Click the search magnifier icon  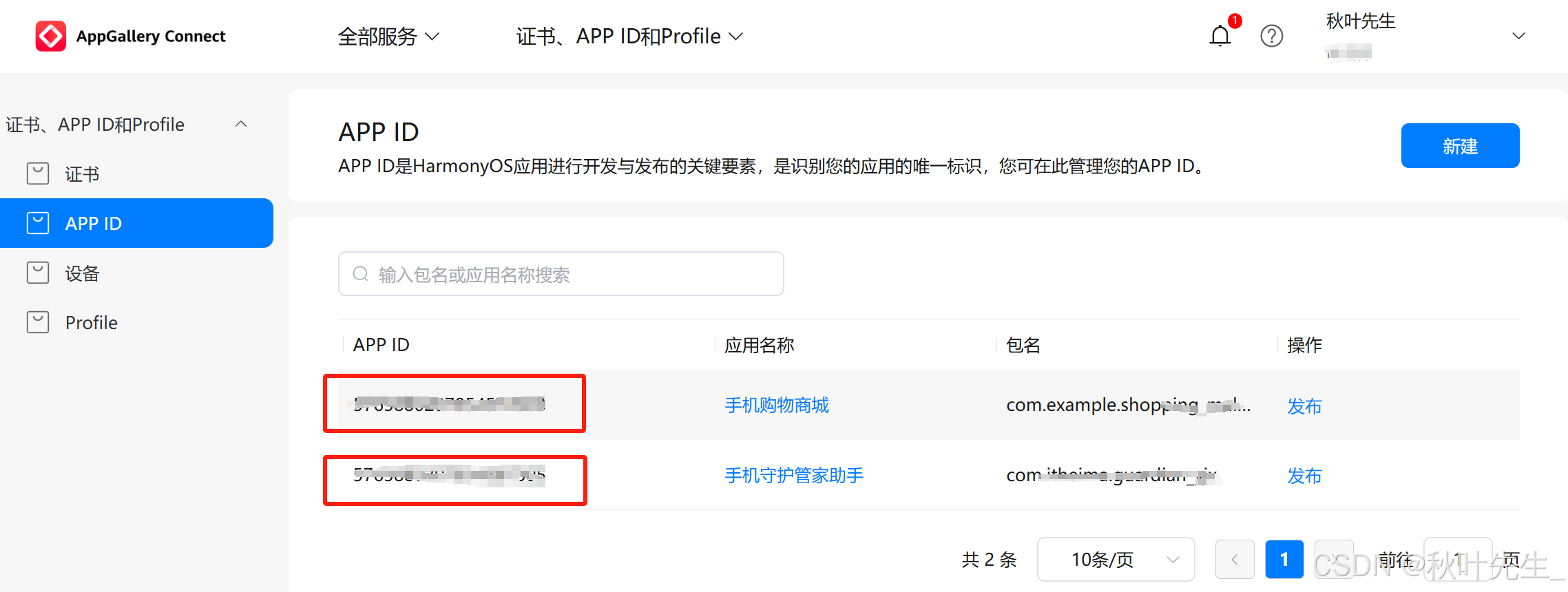click(360, 274)
